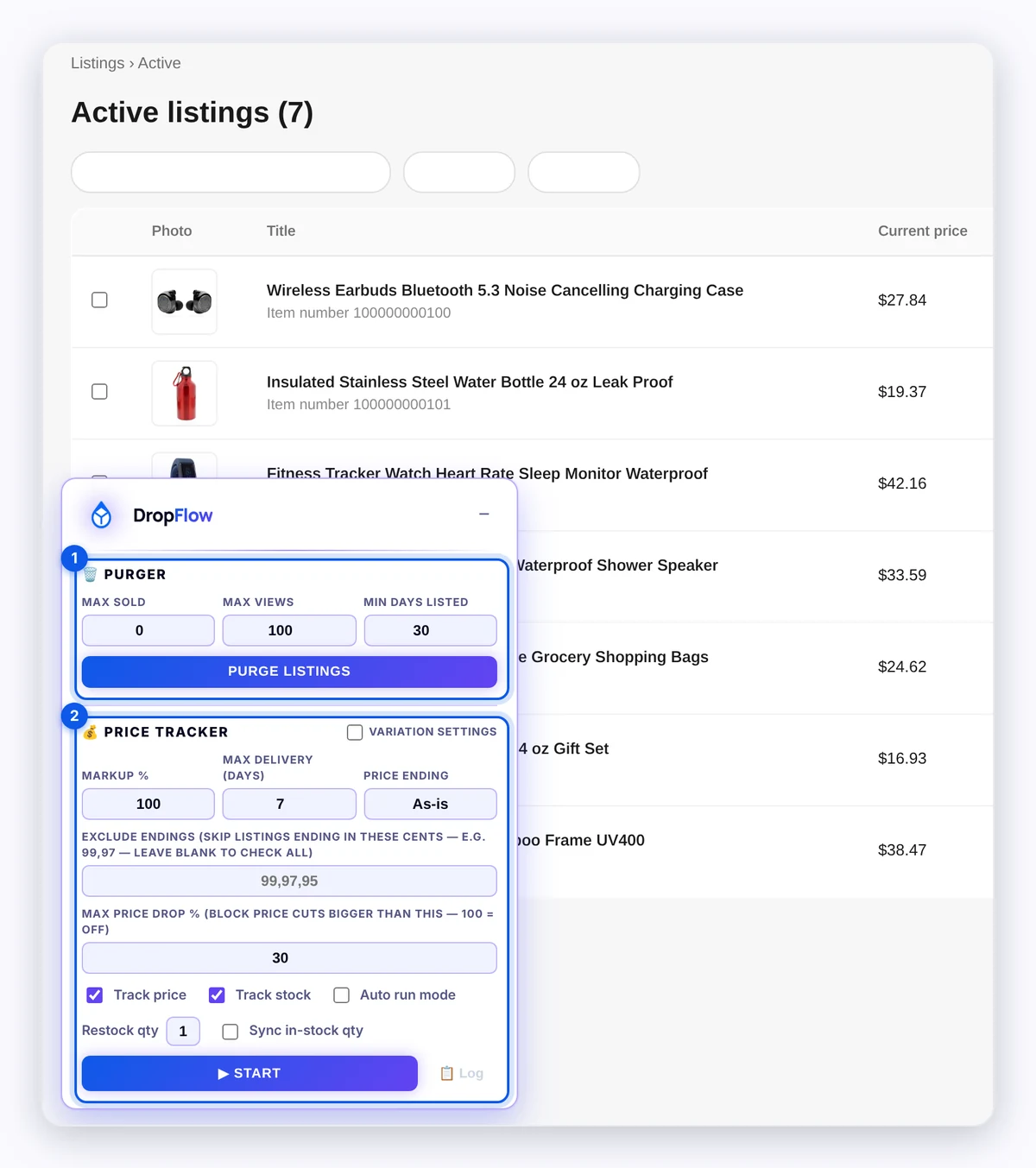
Task: Click the $16.93 price cell
Action: 902,758
